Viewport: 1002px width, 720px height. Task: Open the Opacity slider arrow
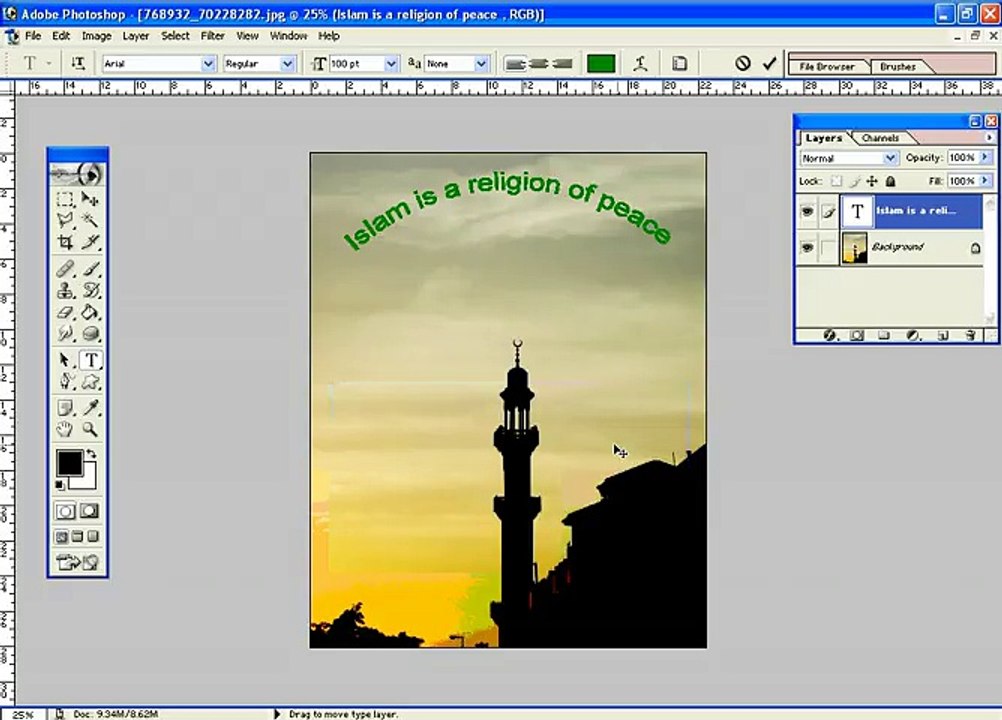pyautogui.click(x=985, y=157)
